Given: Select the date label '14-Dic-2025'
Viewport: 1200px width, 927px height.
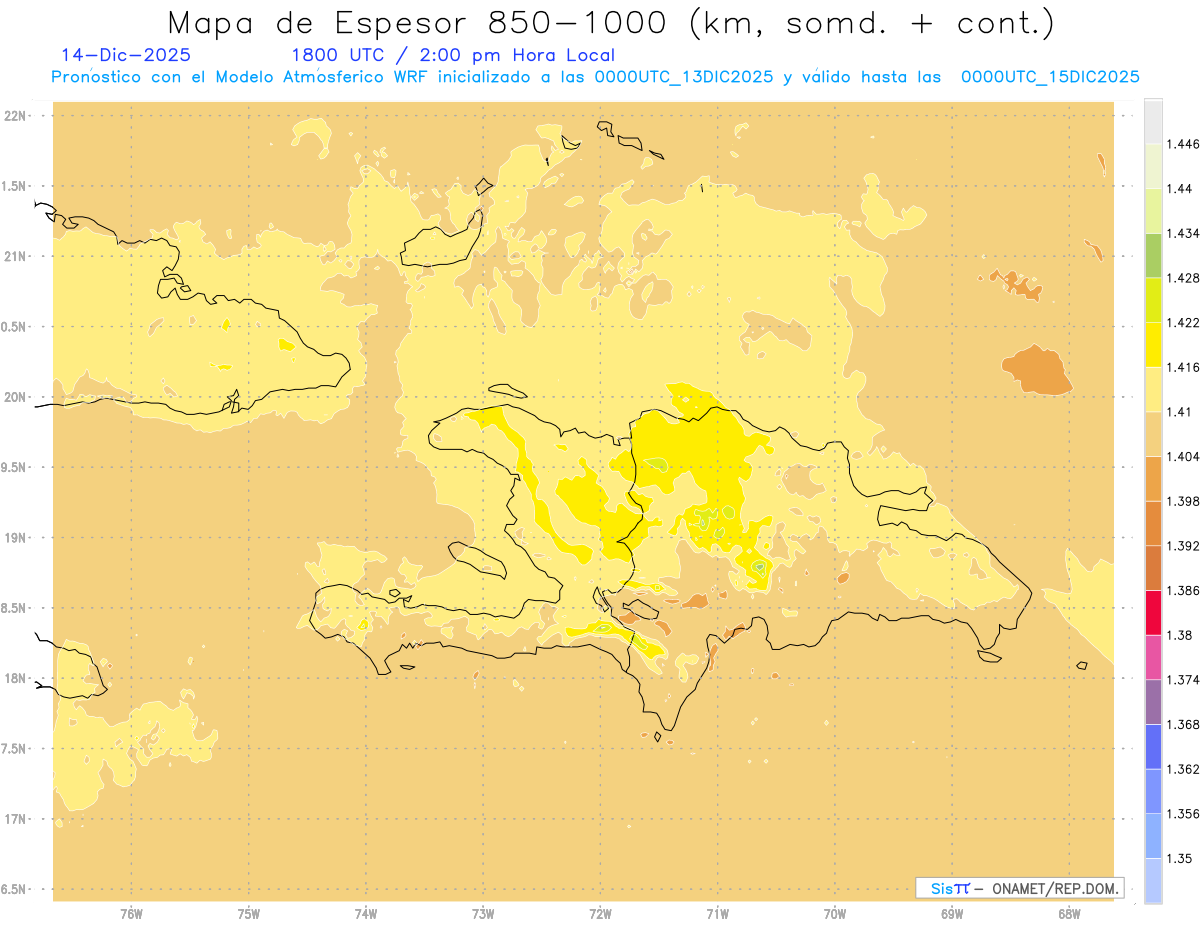Looking at the screenshot, I should point(126,56).
